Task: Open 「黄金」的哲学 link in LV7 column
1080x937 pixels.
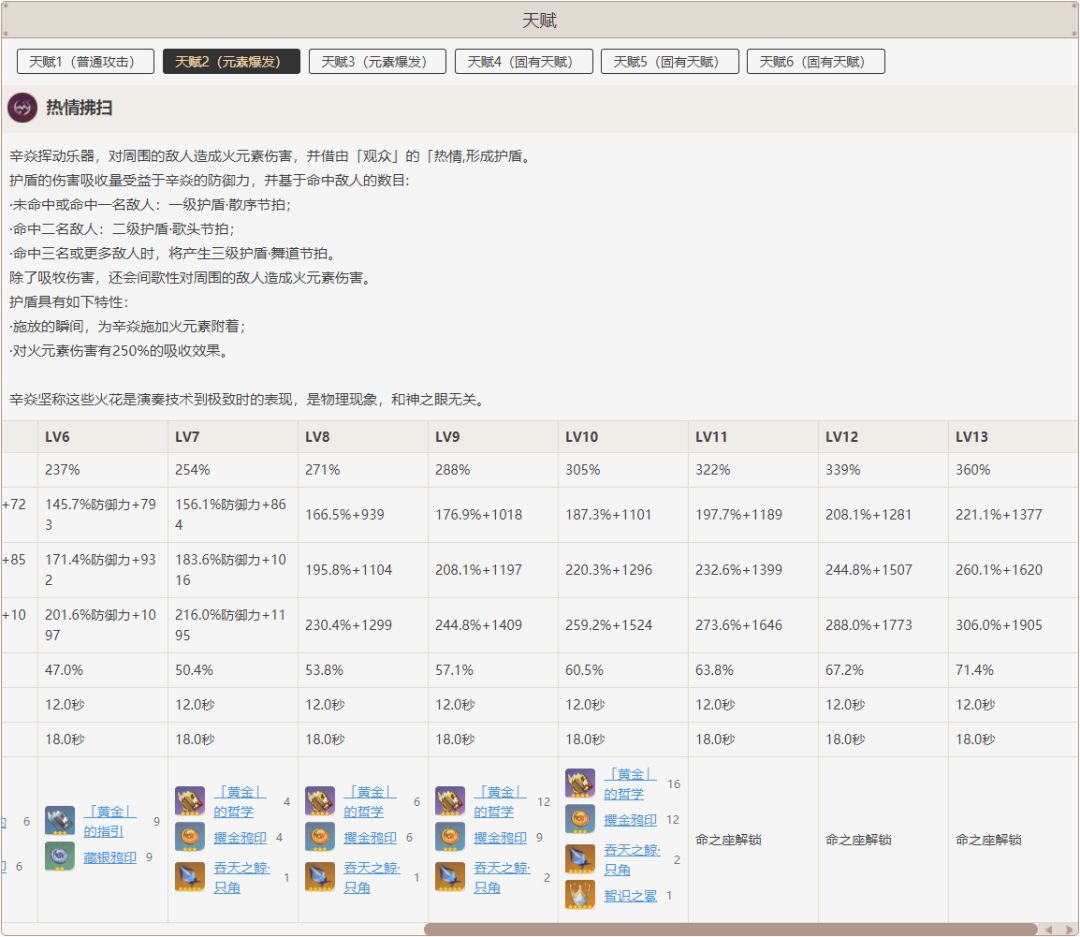Action: [240, 801]
